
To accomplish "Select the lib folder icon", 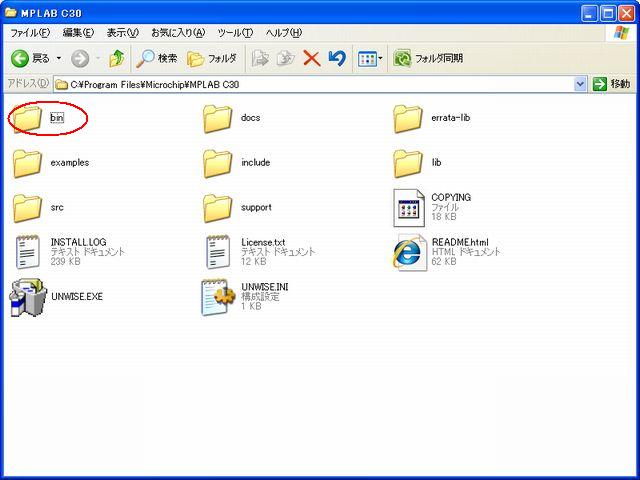I will point(408,163).
